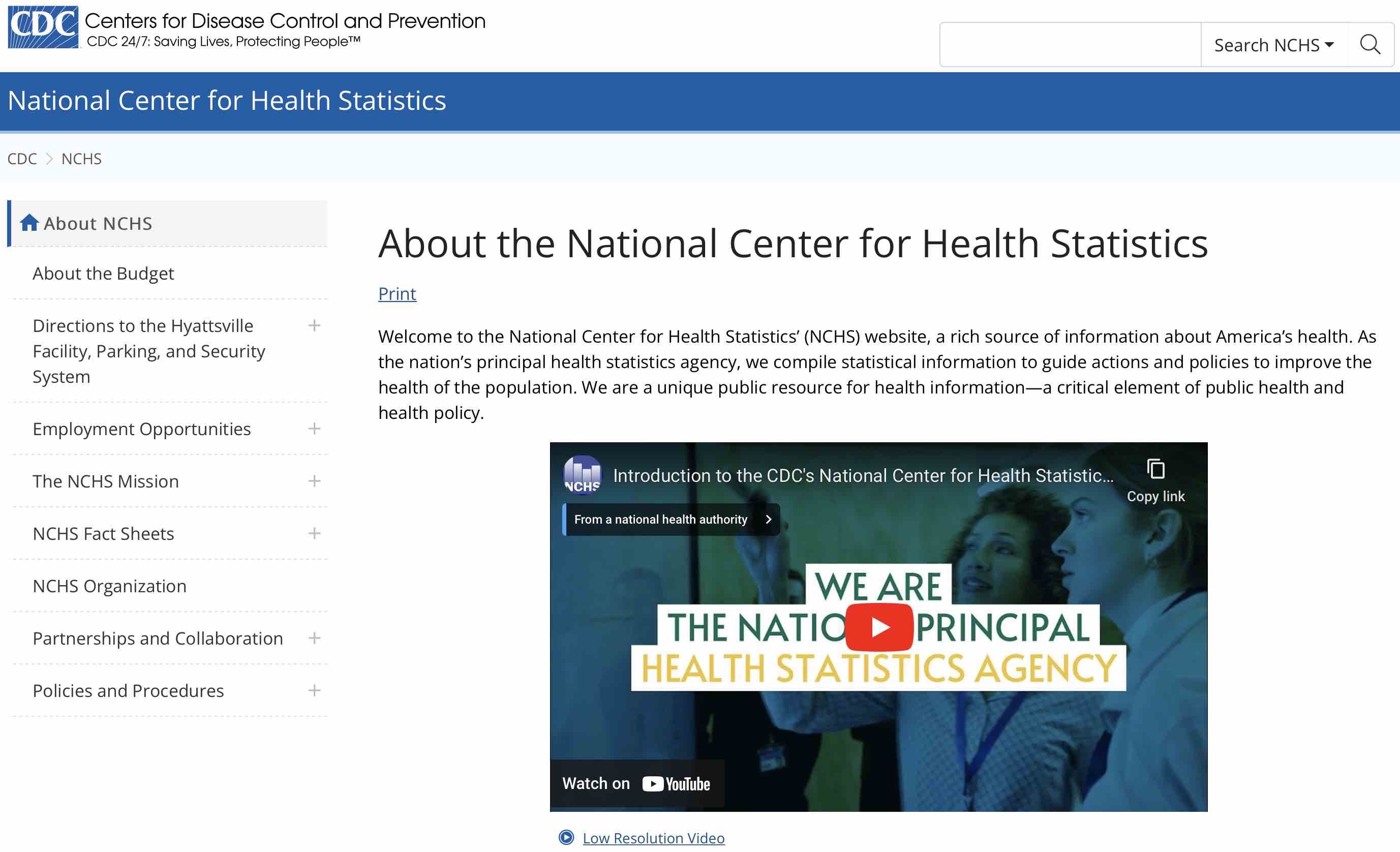Play the YouTube video
The image size is (1400, 852).
879,627
